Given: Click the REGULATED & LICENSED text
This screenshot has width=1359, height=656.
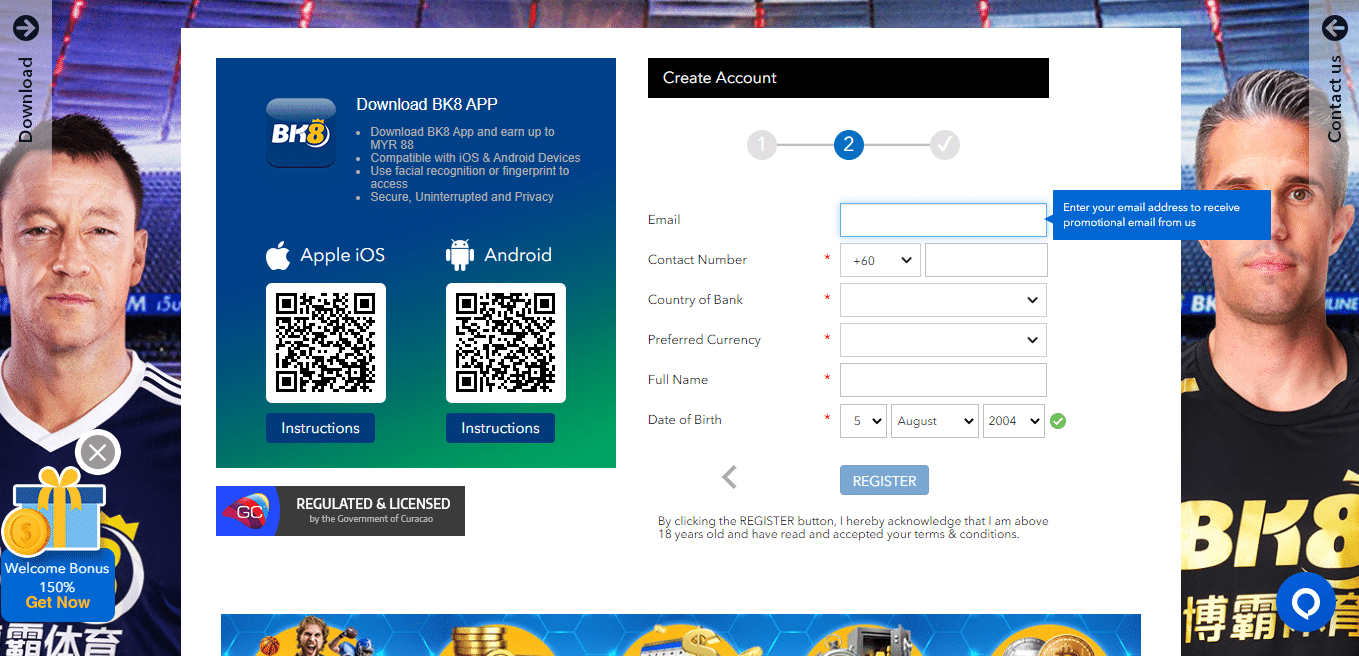Looking at the screenshot, I should 373,504.
